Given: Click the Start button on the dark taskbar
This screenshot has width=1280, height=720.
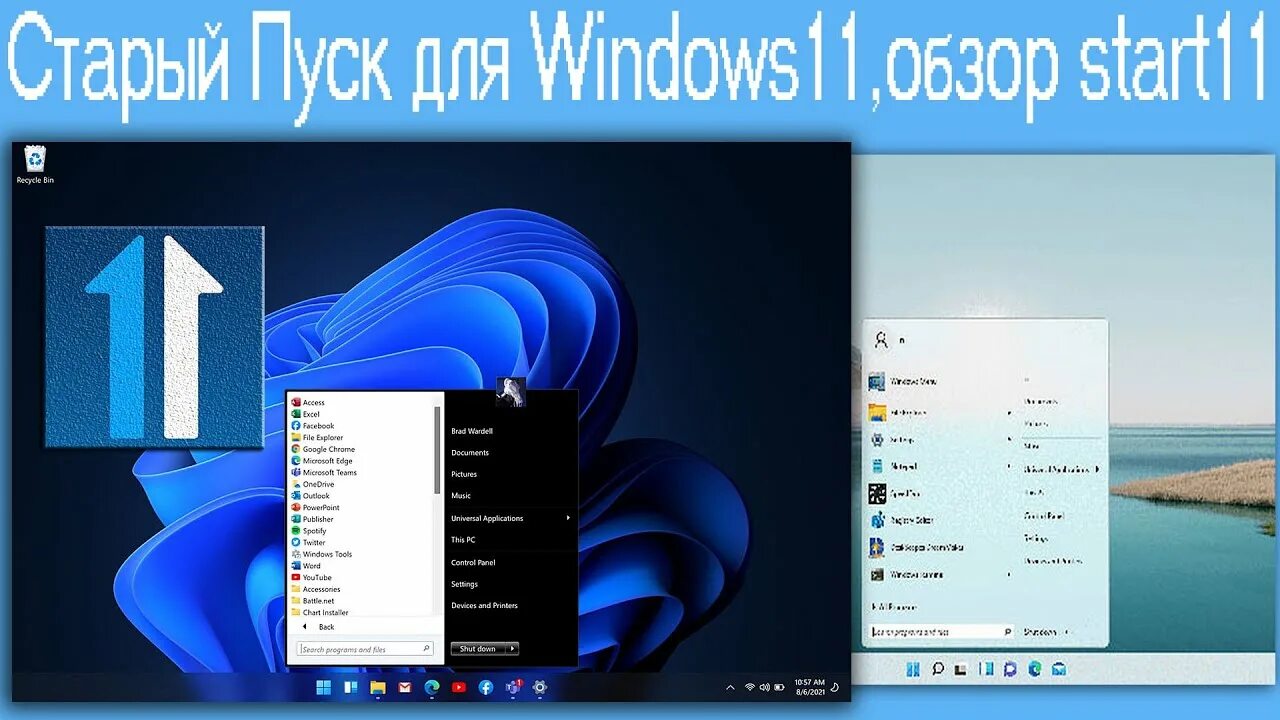Looking at the screenshot, I should [x=324, y=687].
